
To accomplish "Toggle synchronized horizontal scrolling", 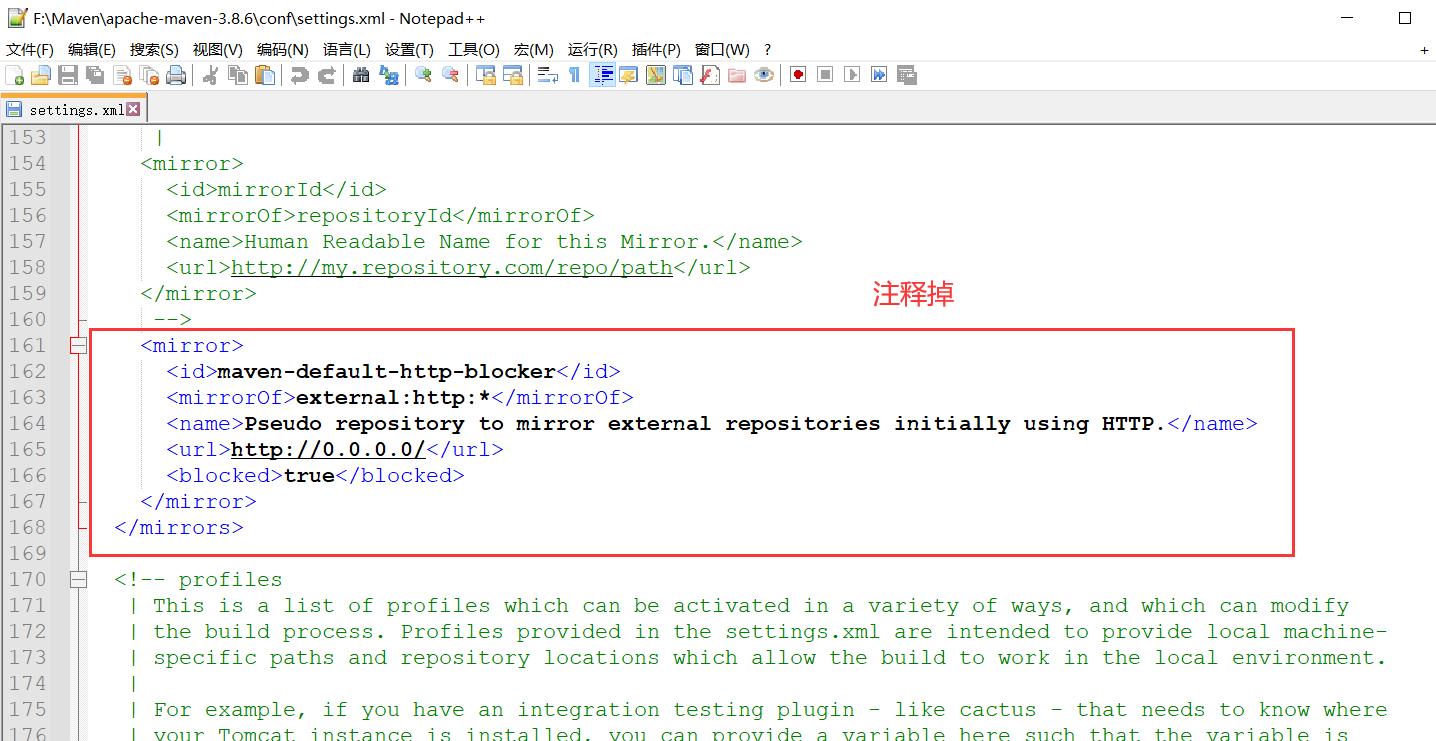I will click(513, 75).
